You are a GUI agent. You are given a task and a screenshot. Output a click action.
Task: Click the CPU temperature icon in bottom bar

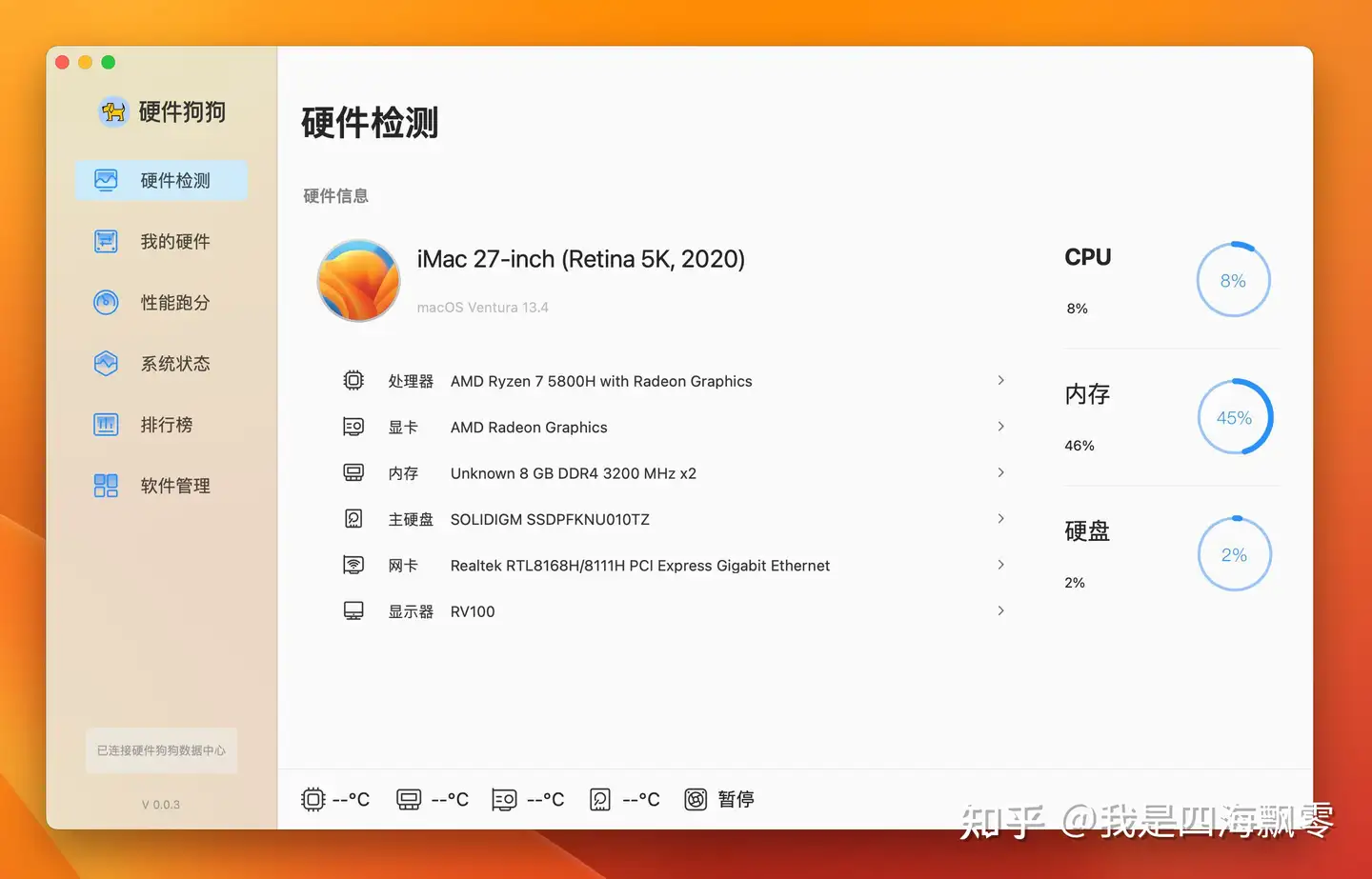coord(313,799)
